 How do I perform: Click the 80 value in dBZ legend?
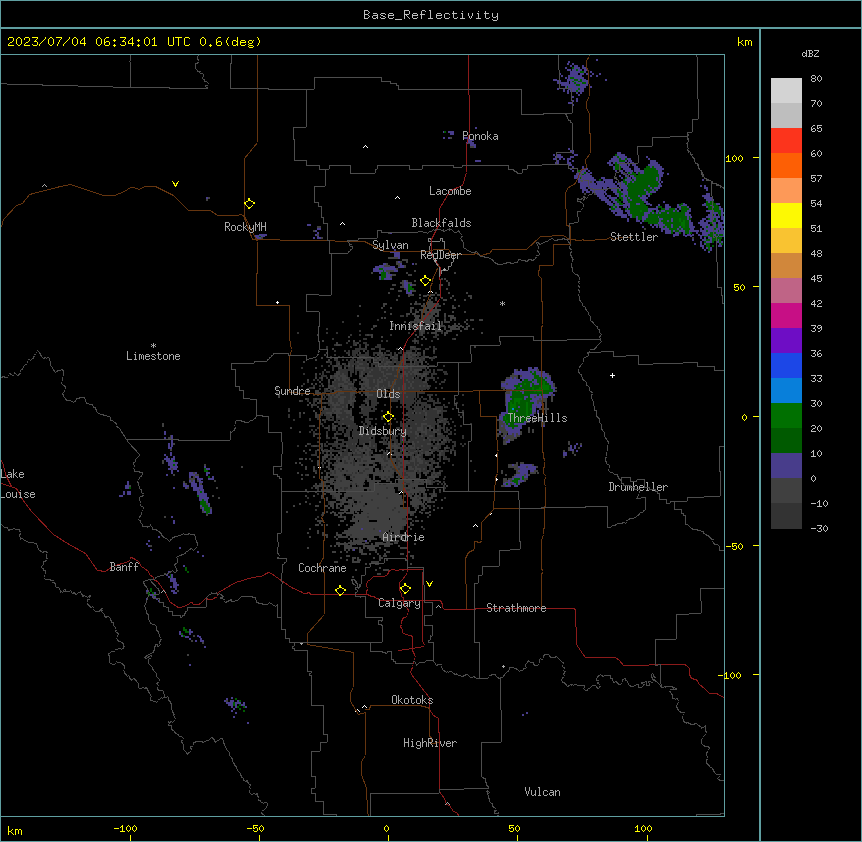(x=816, y=79)
